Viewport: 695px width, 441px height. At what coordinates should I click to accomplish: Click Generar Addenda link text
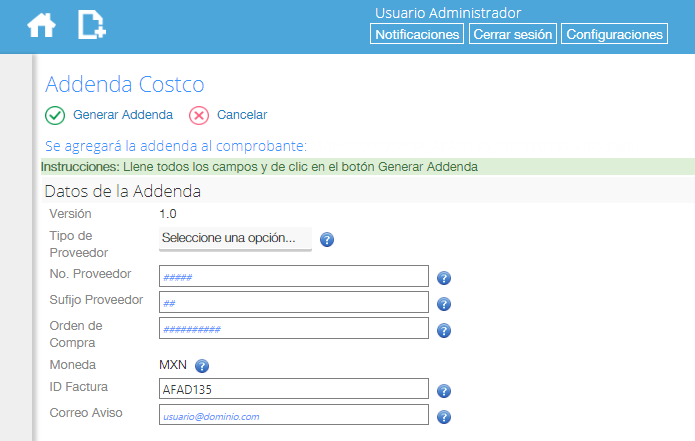pos(123,115)
